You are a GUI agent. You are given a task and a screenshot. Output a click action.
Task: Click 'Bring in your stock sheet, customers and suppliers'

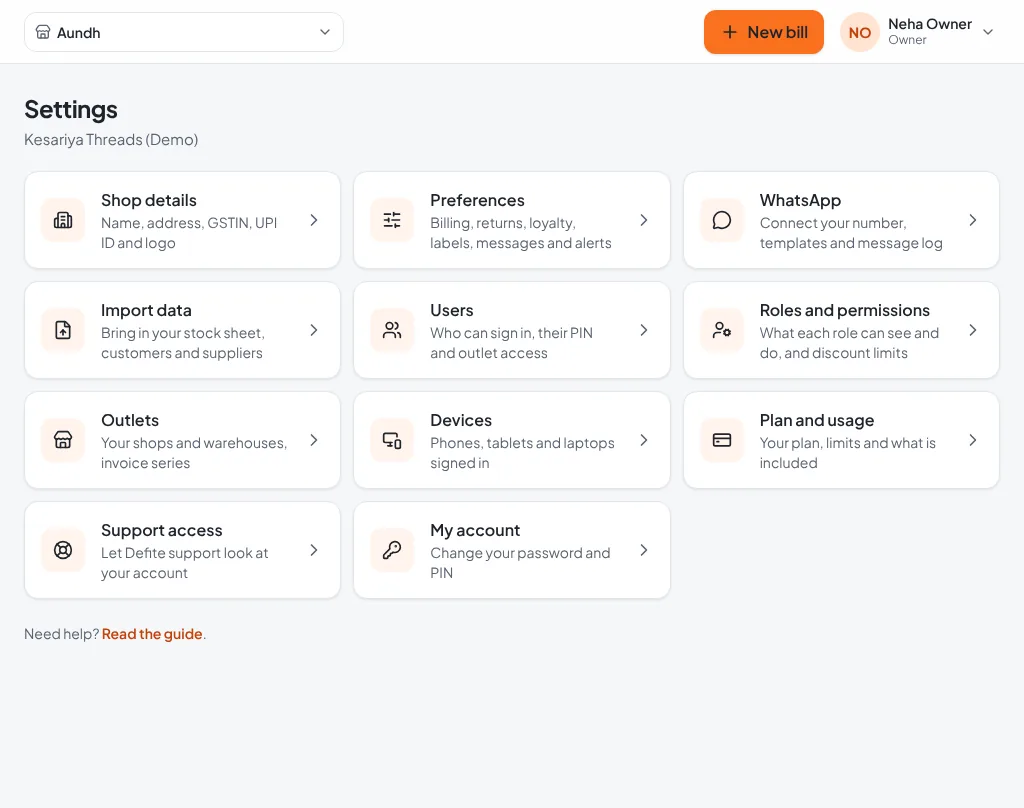[182, 343]
